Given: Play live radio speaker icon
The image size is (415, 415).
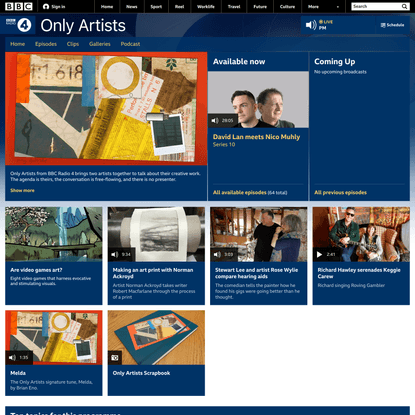Looking at the screenshot, I should pyautogui.click(x=311, y=25).
